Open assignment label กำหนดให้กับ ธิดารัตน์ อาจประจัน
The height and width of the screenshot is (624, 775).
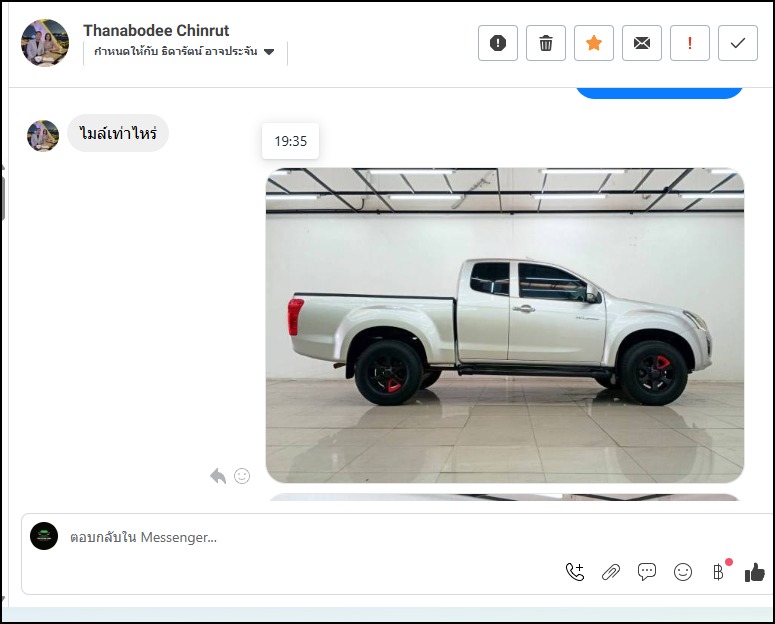tap(176, 51)
